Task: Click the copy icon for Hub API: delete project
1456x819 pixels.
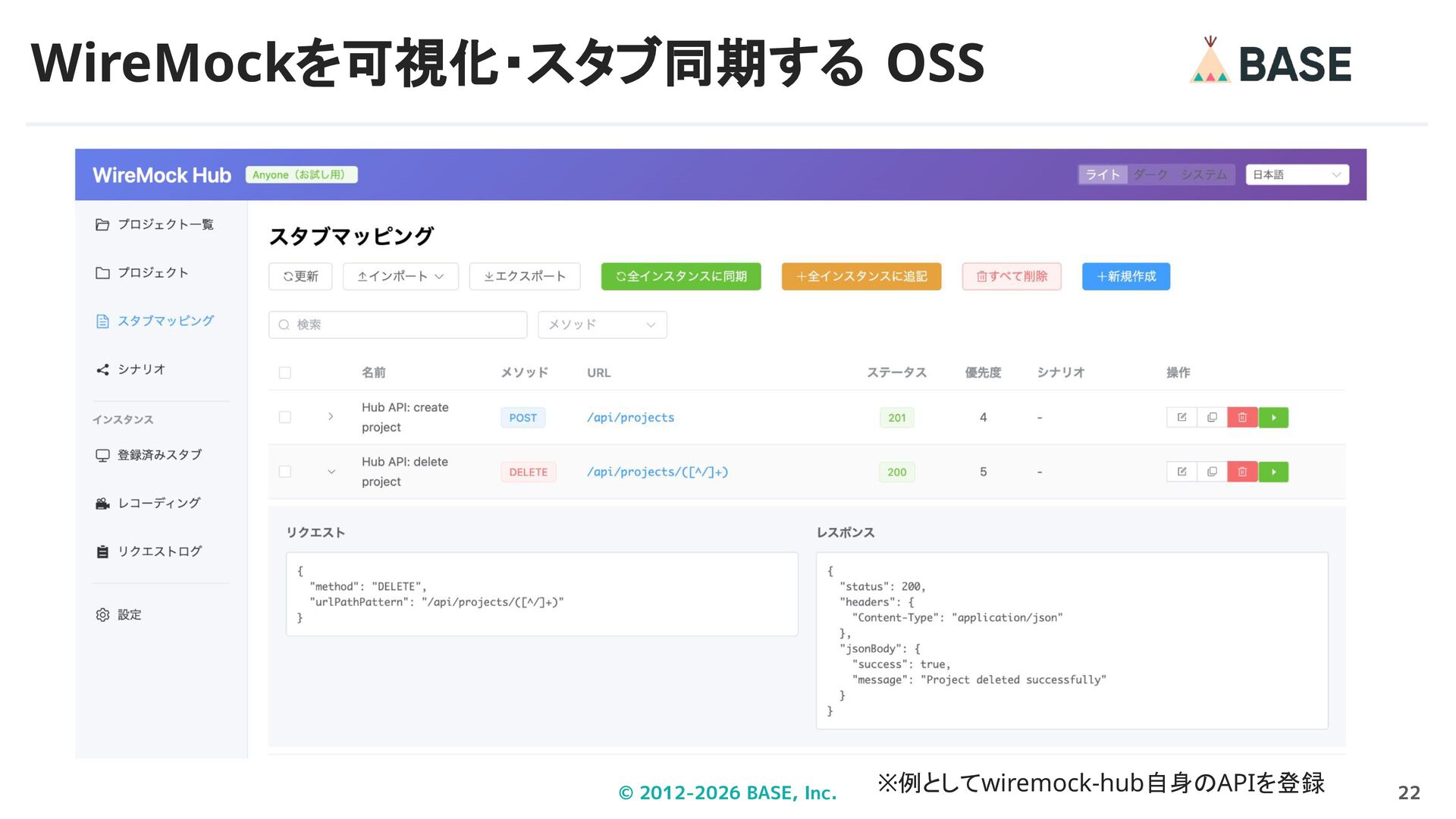Action: click(1212, 472)
